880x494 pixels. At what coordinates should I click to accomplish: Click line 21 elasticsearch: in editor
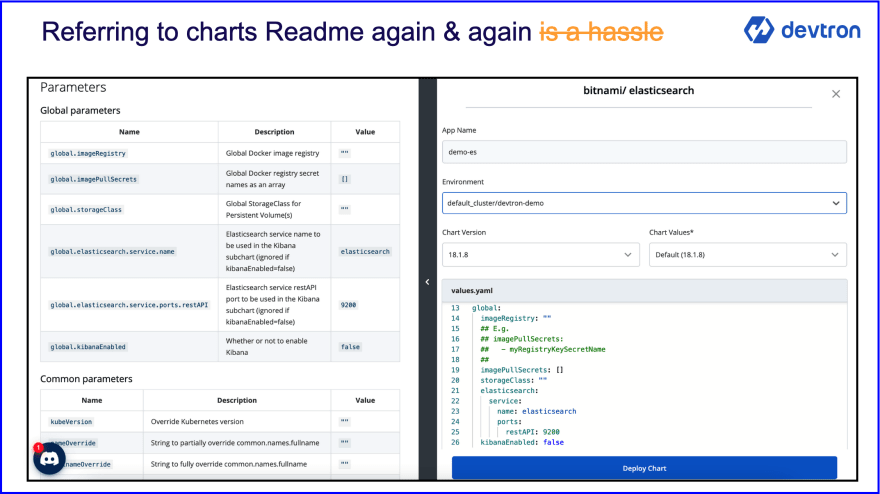click(x=509, y=391)
